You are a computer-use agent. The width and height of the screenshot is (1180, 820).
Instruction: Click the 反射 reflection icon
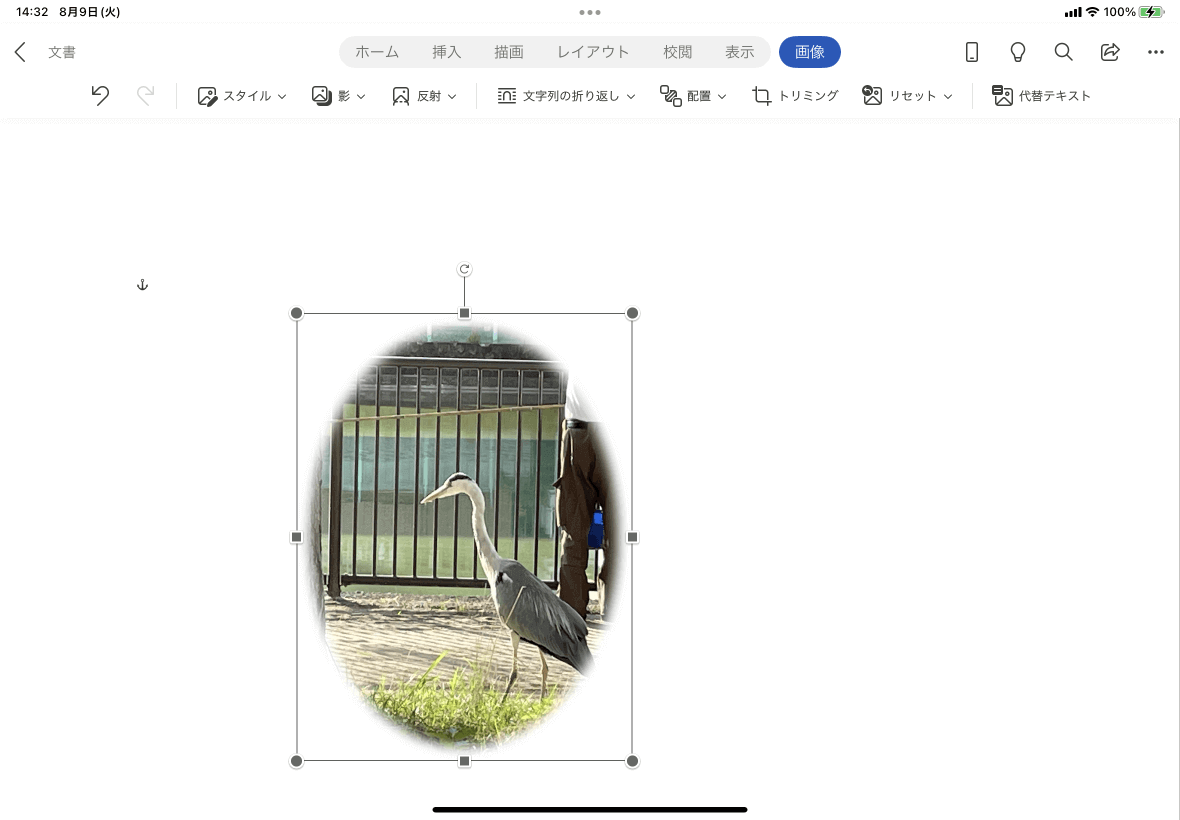pyautogui.click(x=401, y=96)
